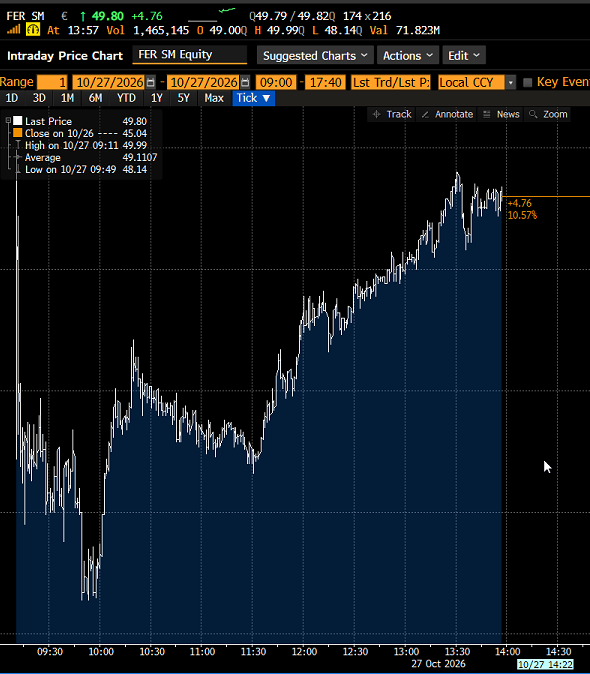This screenshot has width=590, height=674.
Task: Click the L 48.14 low value in header
Action: (337, 30)
